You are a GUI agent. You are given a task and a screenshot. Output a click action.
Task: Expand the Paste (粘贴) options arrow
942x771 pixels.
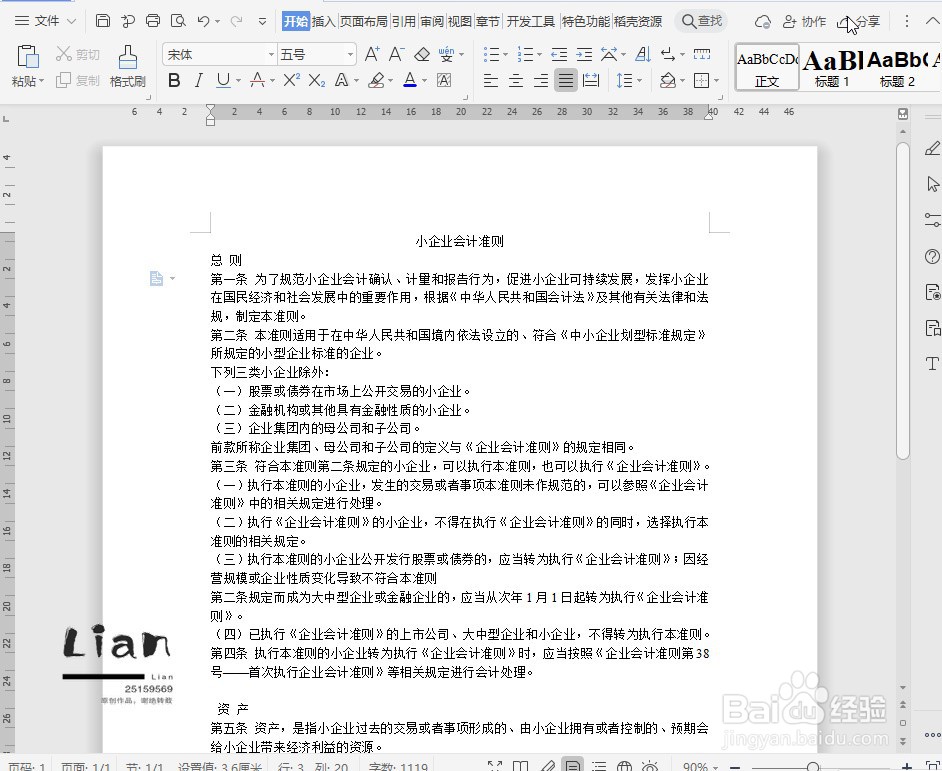tap(41, 81)
